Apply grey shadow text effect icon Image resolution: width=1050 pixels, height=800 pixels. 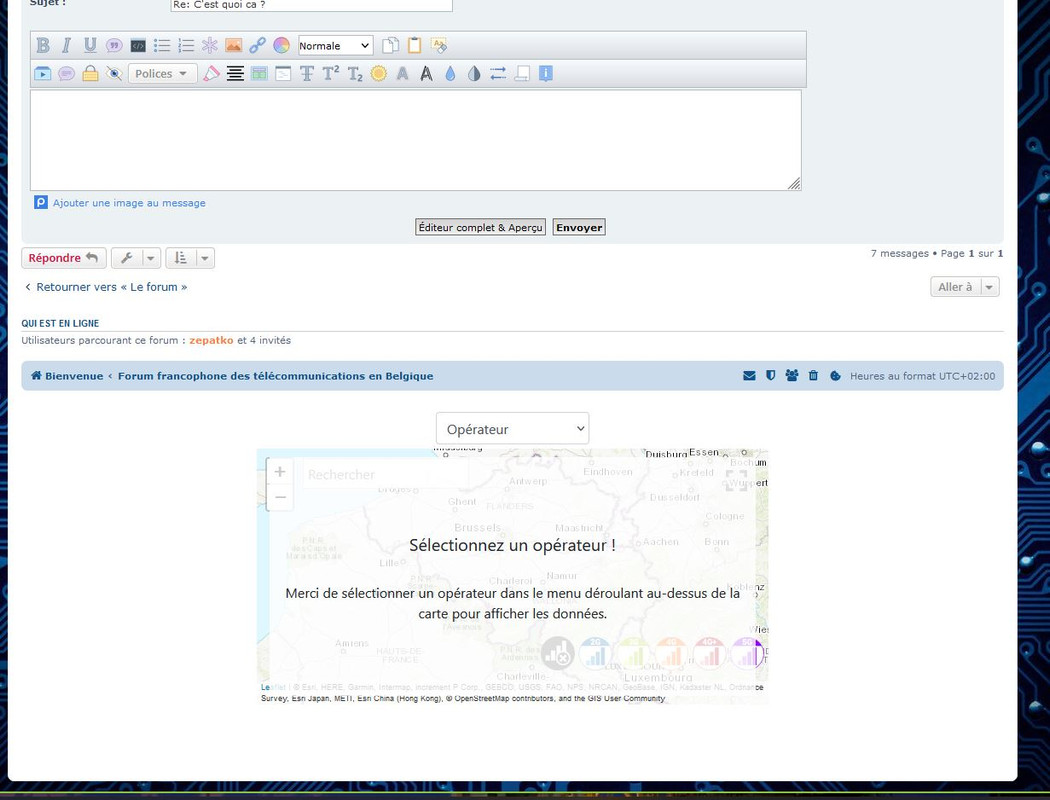[x=402, y=74]
